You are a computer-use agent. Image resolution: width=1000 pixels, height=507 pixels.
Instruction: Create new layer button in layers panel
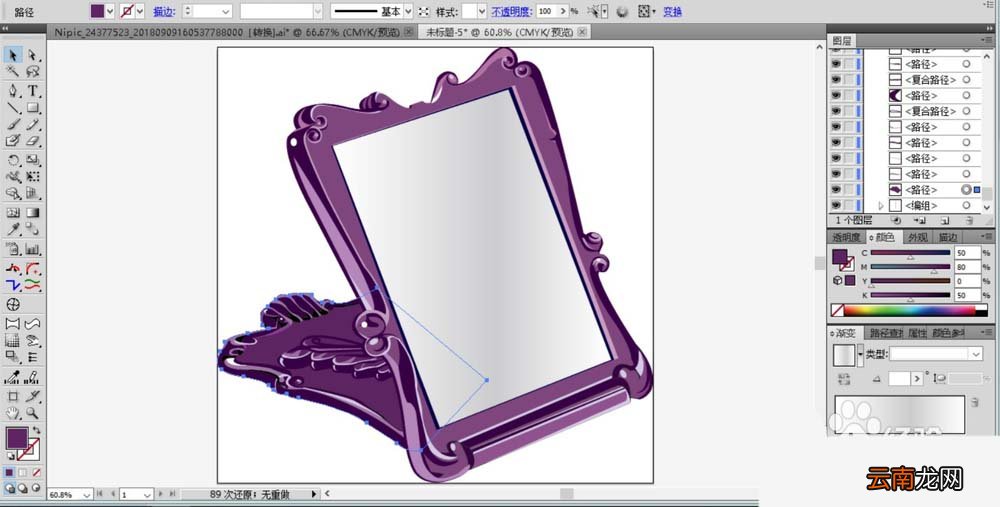pos(945,221)
